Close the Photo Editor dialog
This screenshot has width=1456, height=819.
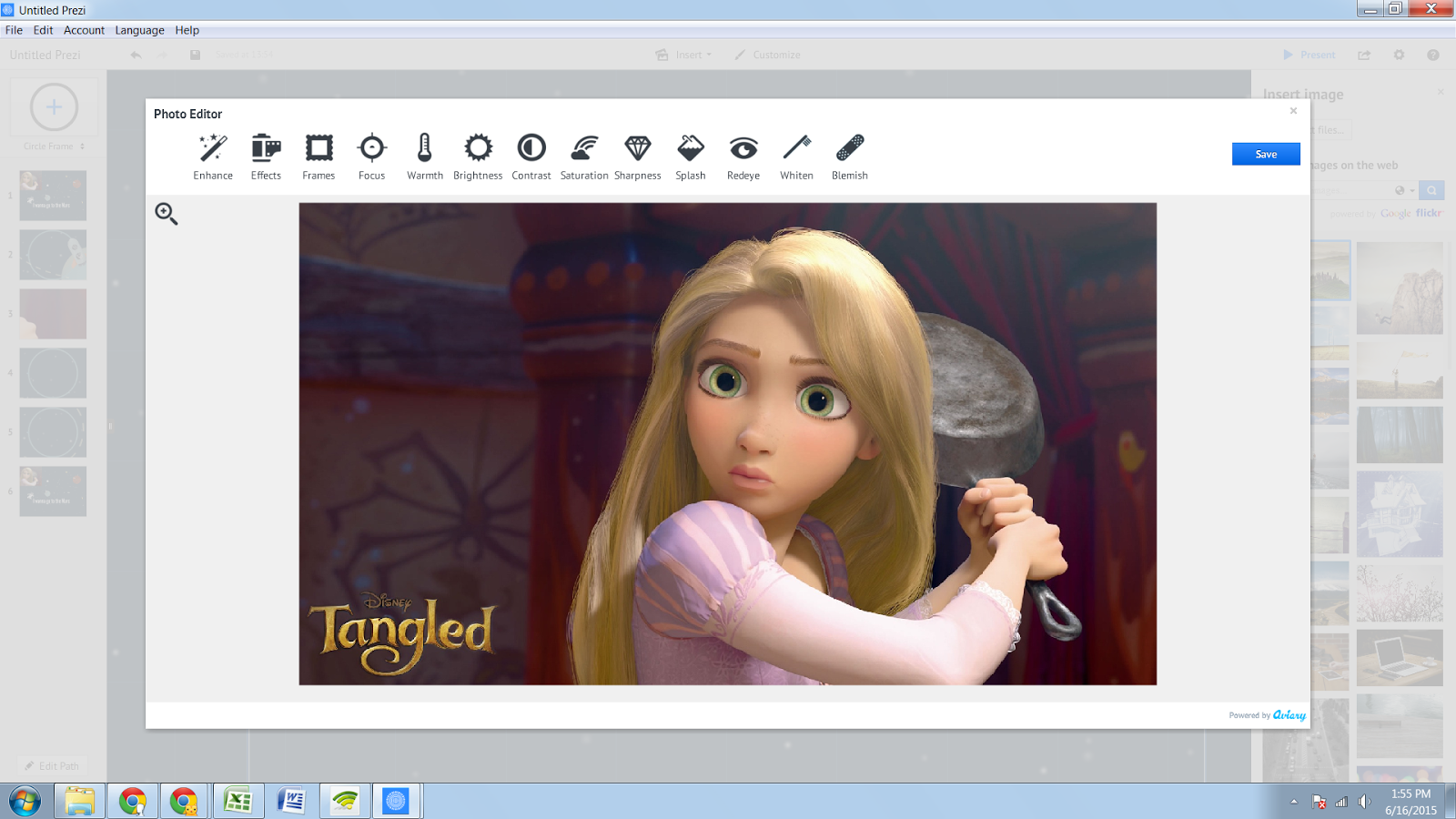[1293, 111]
